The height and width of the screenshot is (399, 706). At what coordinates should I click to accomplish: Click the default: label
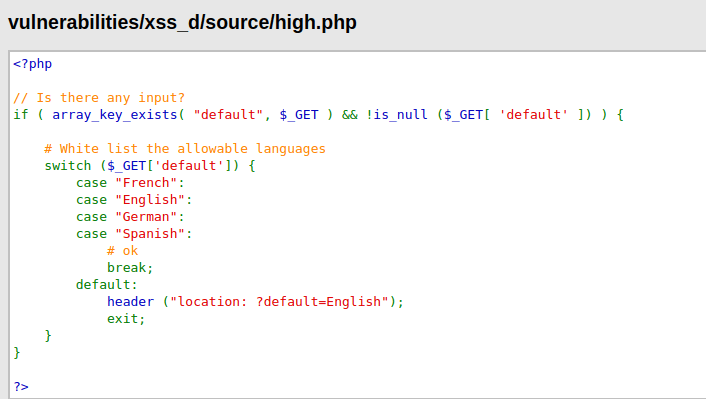[107, 285]
